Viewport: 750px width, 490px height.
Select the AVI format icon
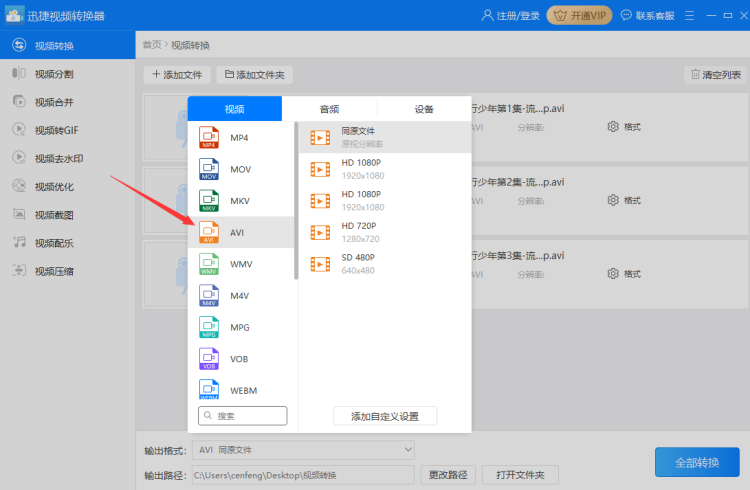pyautogui.click(x=209, y=232)
